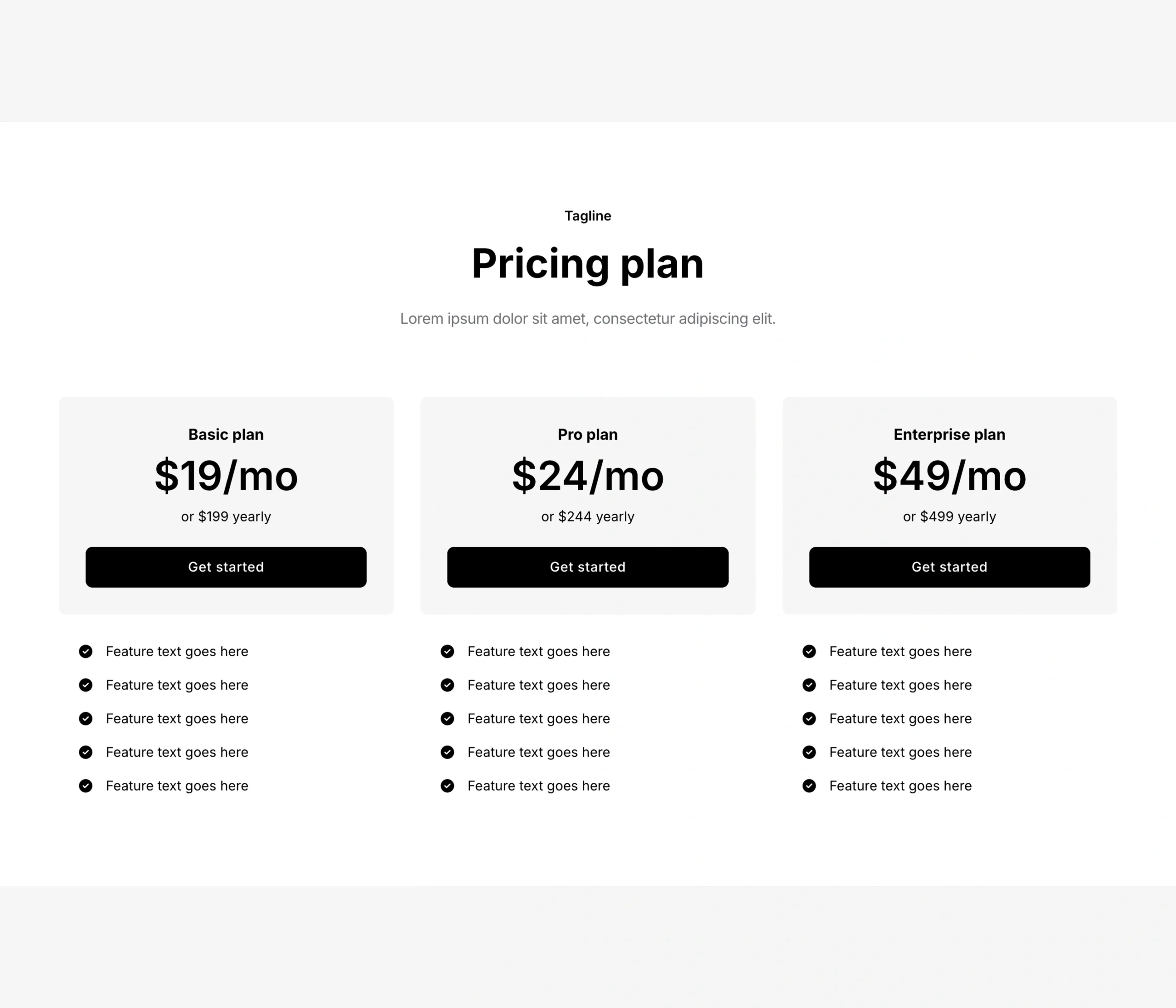1176x1008 pixels.
Task: Click the 'or $199 yearly' text
Action: point(226,516)
